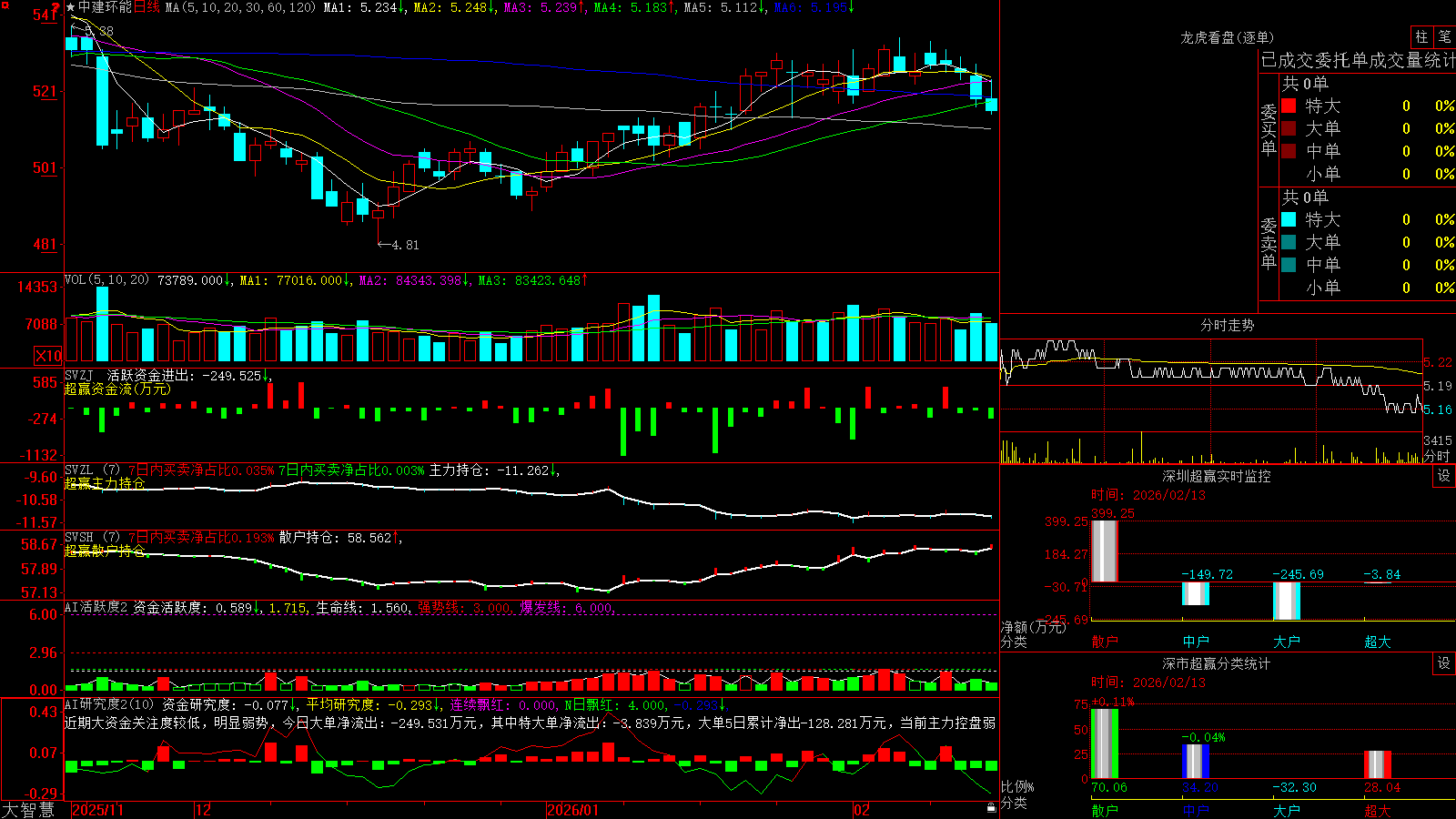Click the 柱 (bar) view toggle button

pyautogui.click(x=1421, y=36)
